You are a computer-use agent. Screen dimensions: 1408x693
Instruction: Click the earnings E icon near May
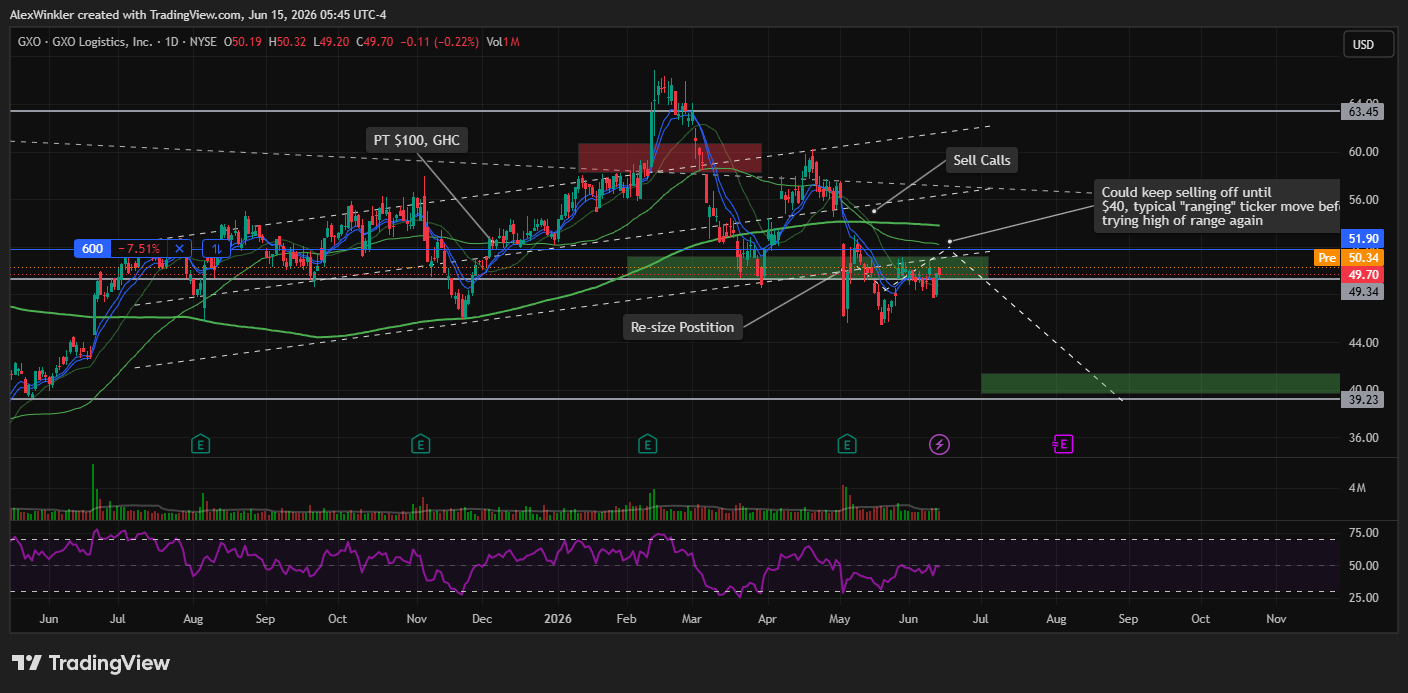point(847,443)
